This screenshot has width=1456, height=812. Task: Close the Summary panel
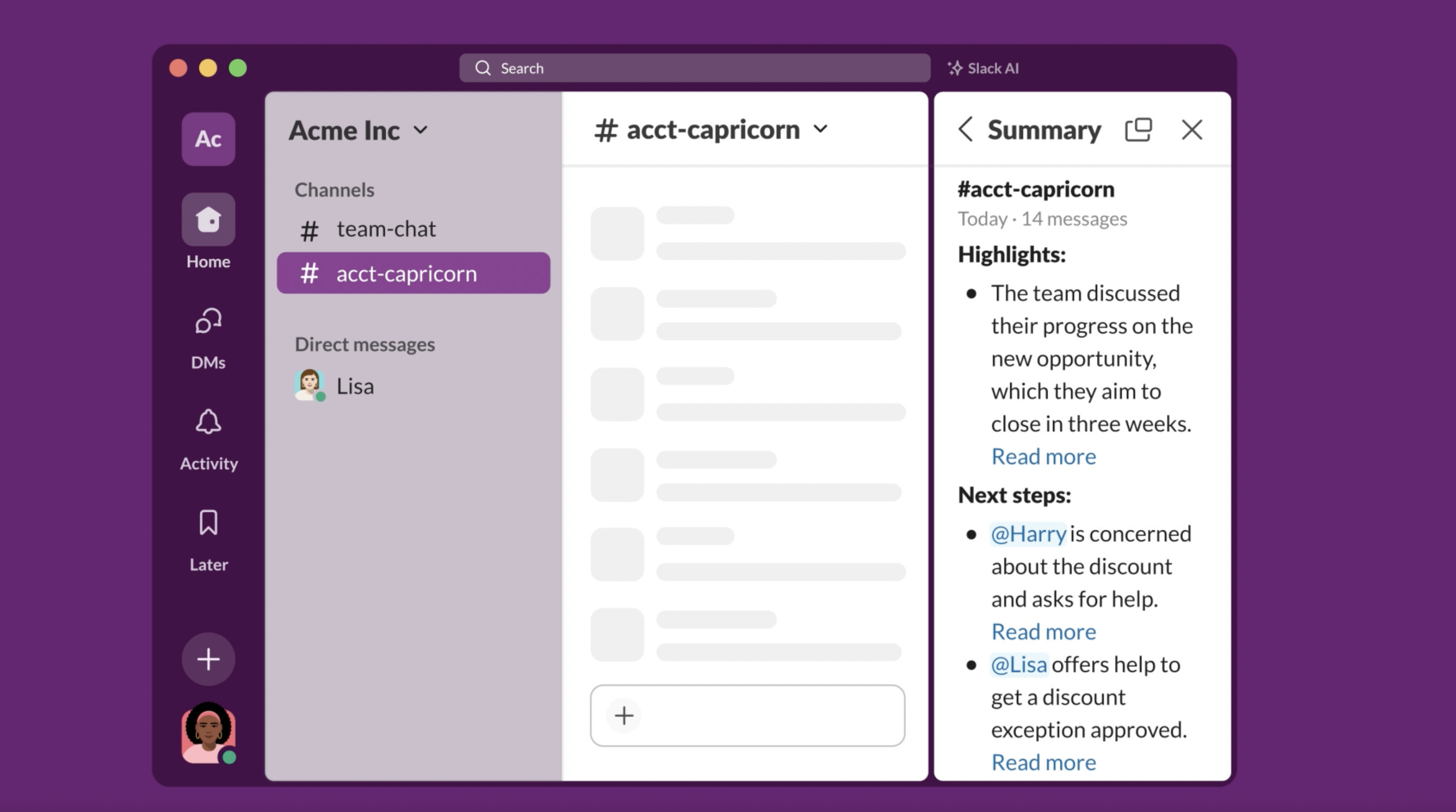pyautogui.click(x=1191, y=129)
